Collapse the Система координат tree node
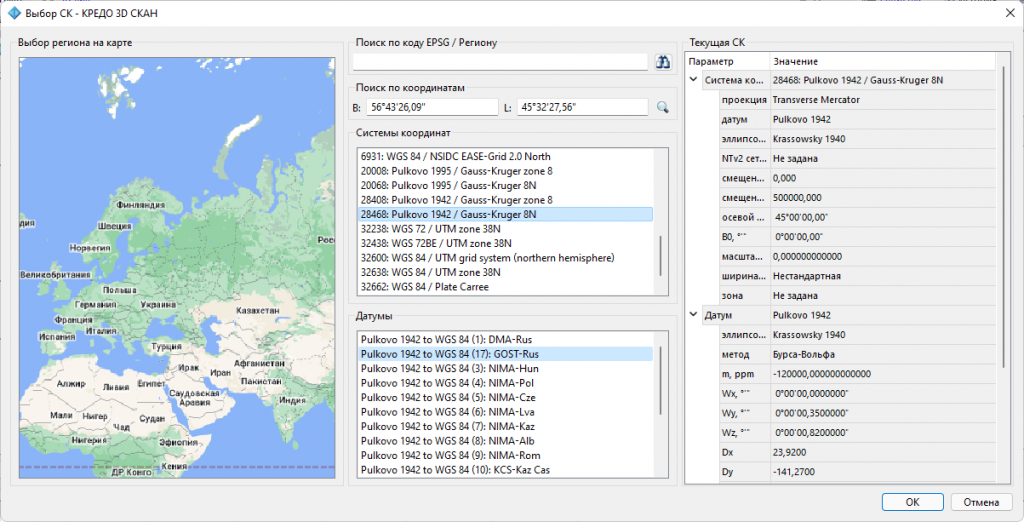The image size is (1024, 522). [x=694, y=80]
